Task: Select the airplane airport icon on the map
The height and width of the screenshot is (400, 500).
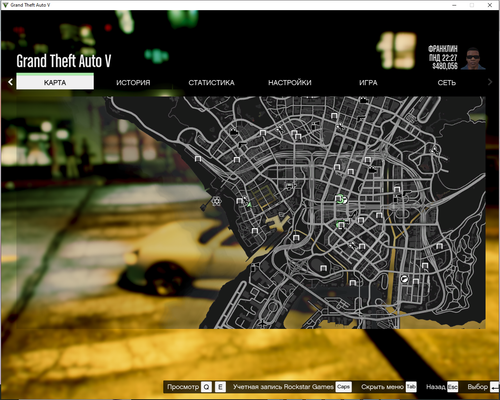Action: click(x=263, y=323)
